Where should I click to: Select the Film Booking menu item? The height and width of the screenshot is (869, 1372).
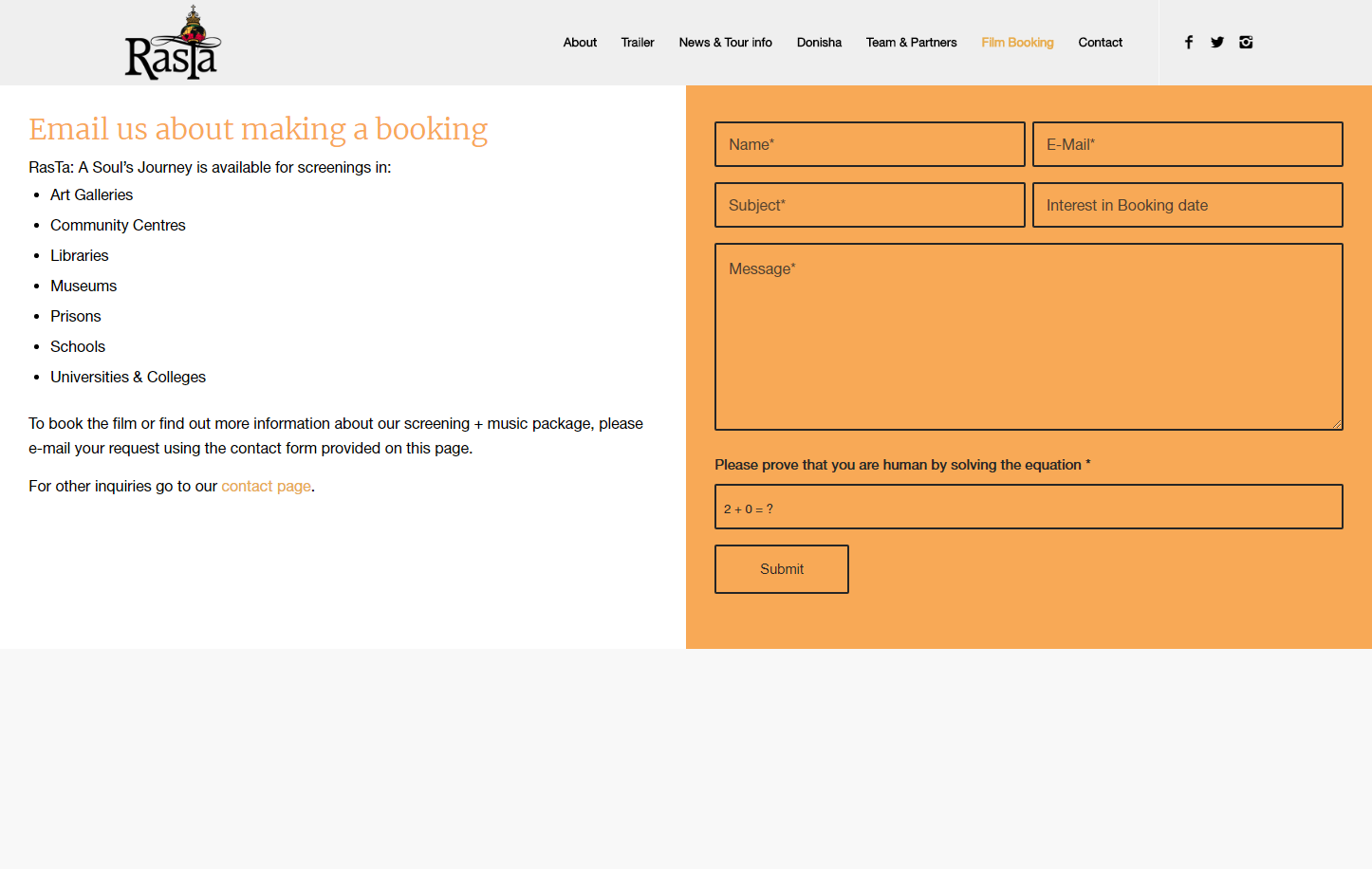pos(1017,43)
